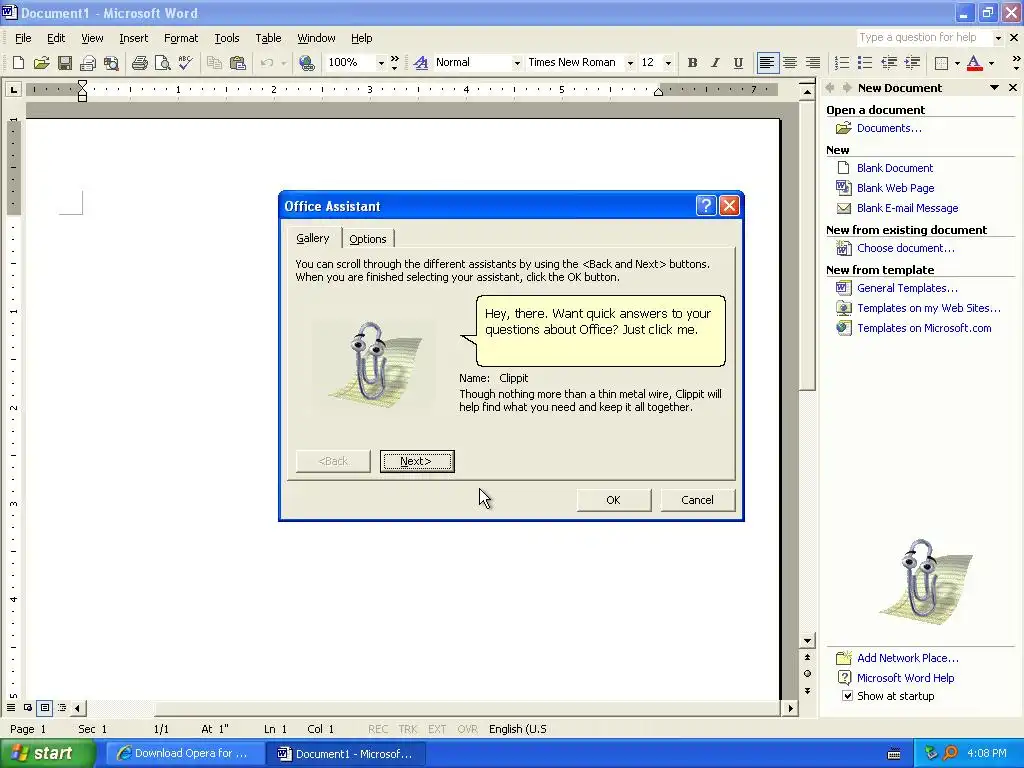Open Print Preview from the toolbar

[x=162, y=63]
